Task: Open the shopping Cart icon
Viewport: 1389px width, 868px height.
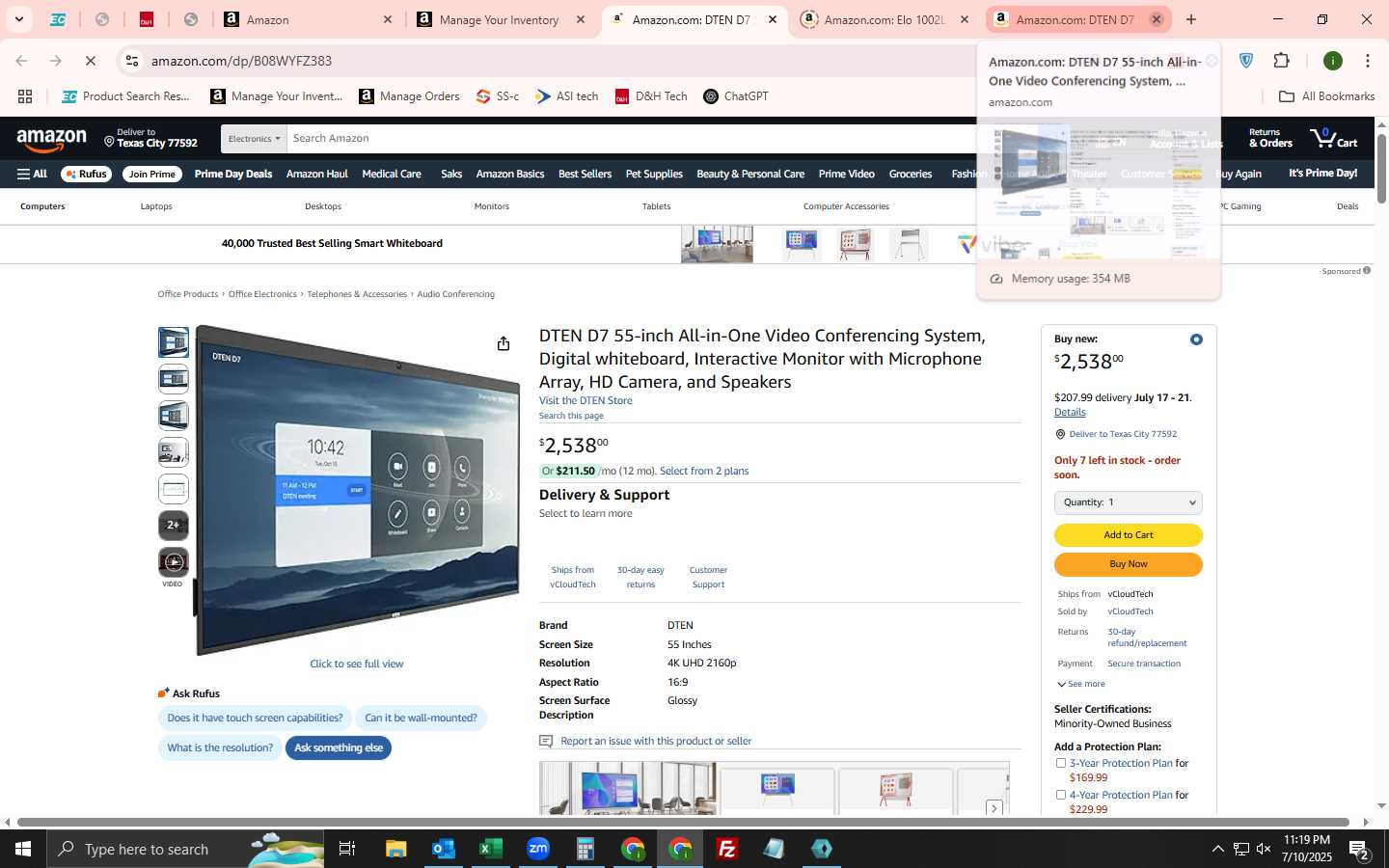Action: coord(1333,139)
